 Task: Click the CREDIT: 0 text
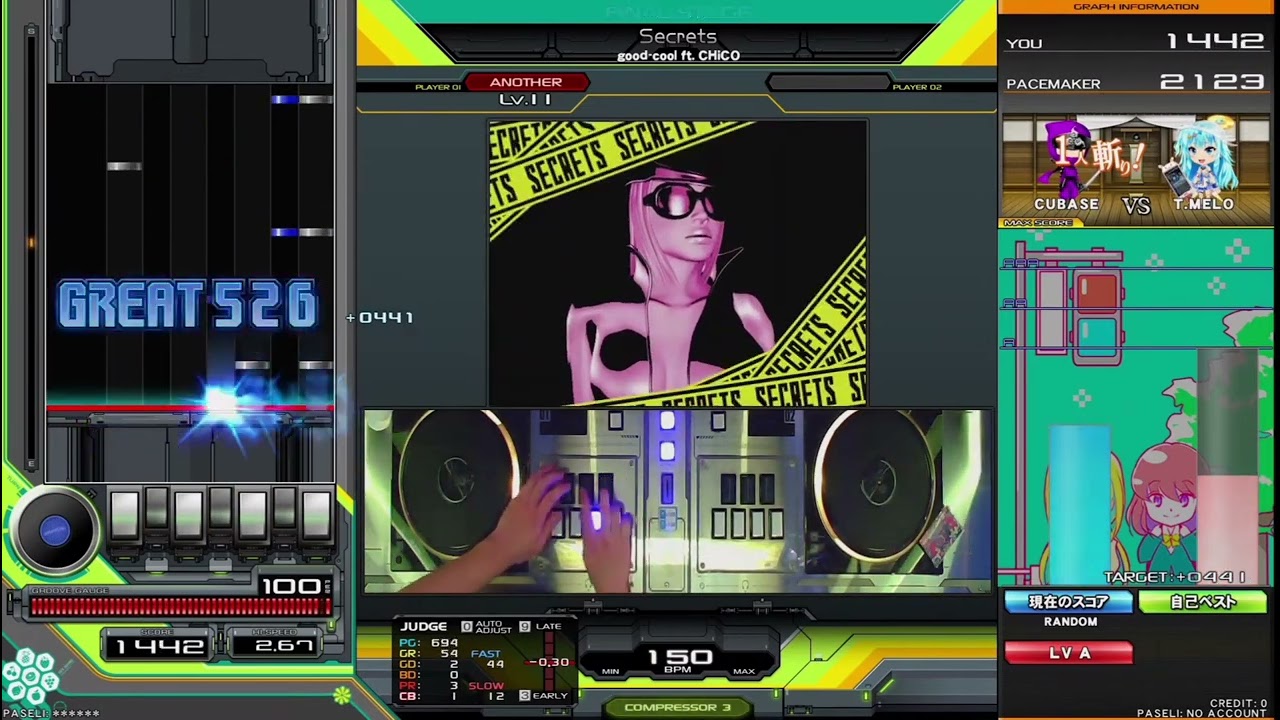coord(1237,704)
